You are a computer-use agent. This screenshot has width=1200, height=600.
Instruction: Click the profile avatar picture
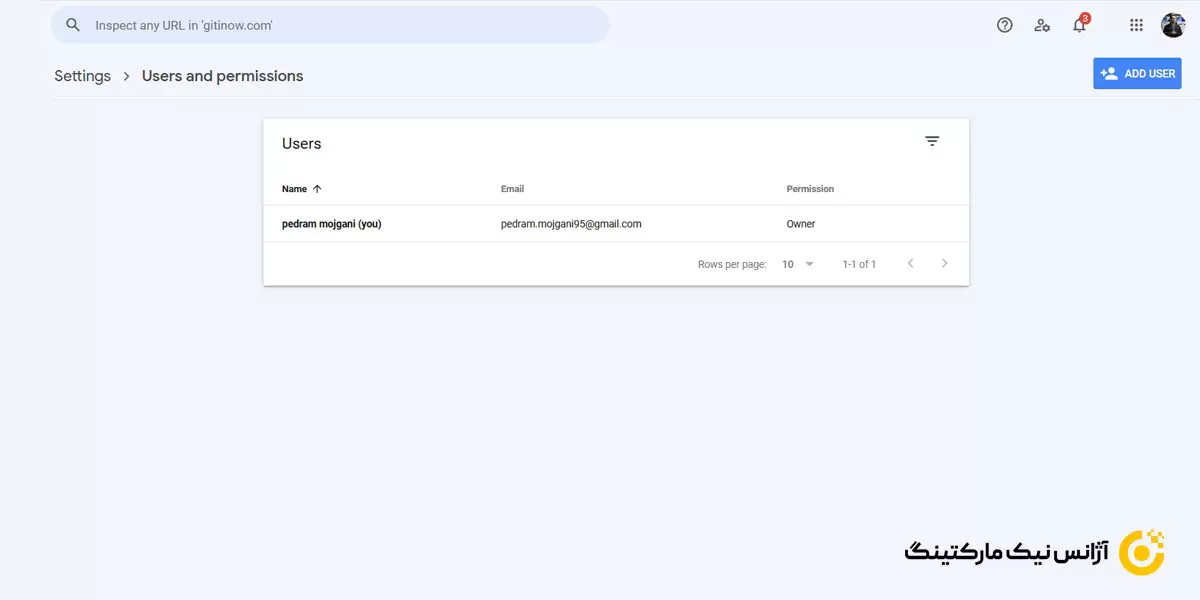[1172, 25]
